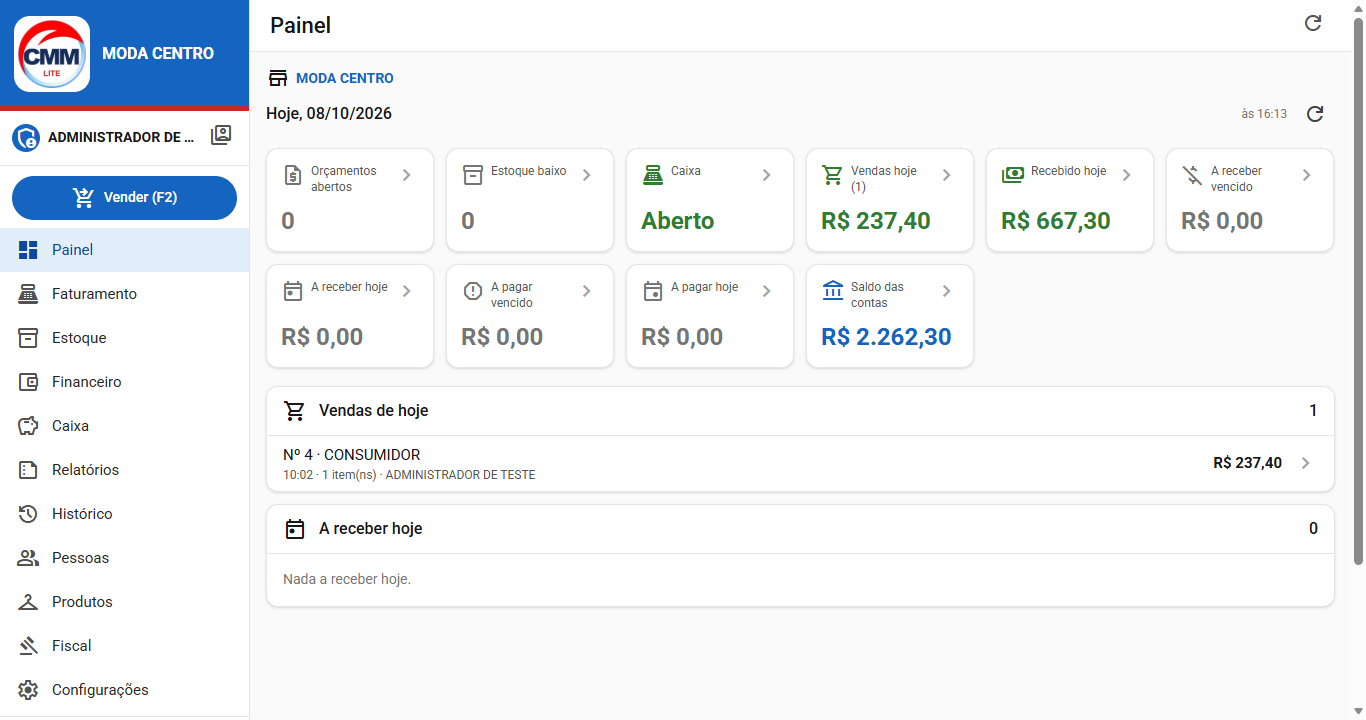Open the Relatórios sidebar item
This screenshot has width=1366, height=720.
coord(125,470)
